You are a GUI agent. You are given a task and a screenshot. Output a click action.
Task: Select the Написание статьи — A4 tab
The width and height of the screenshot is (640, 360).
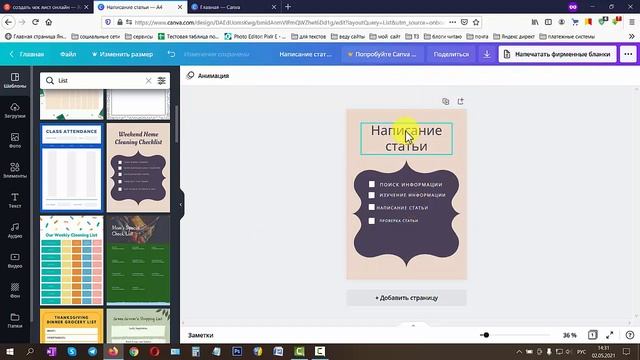tap(139, 7)
